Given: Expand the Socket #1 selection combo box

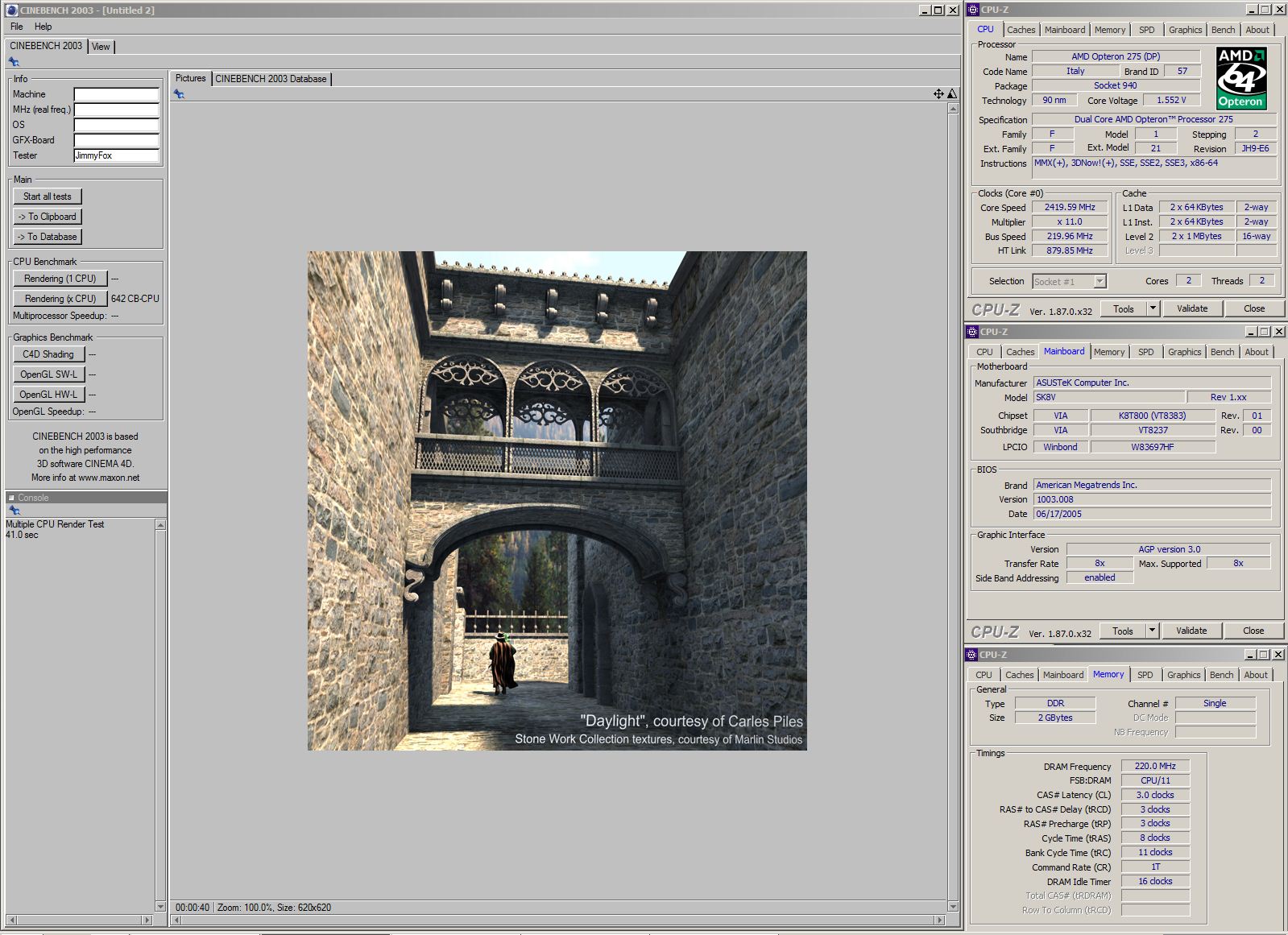Looking at the screenshot, I should pos(1100,282).
